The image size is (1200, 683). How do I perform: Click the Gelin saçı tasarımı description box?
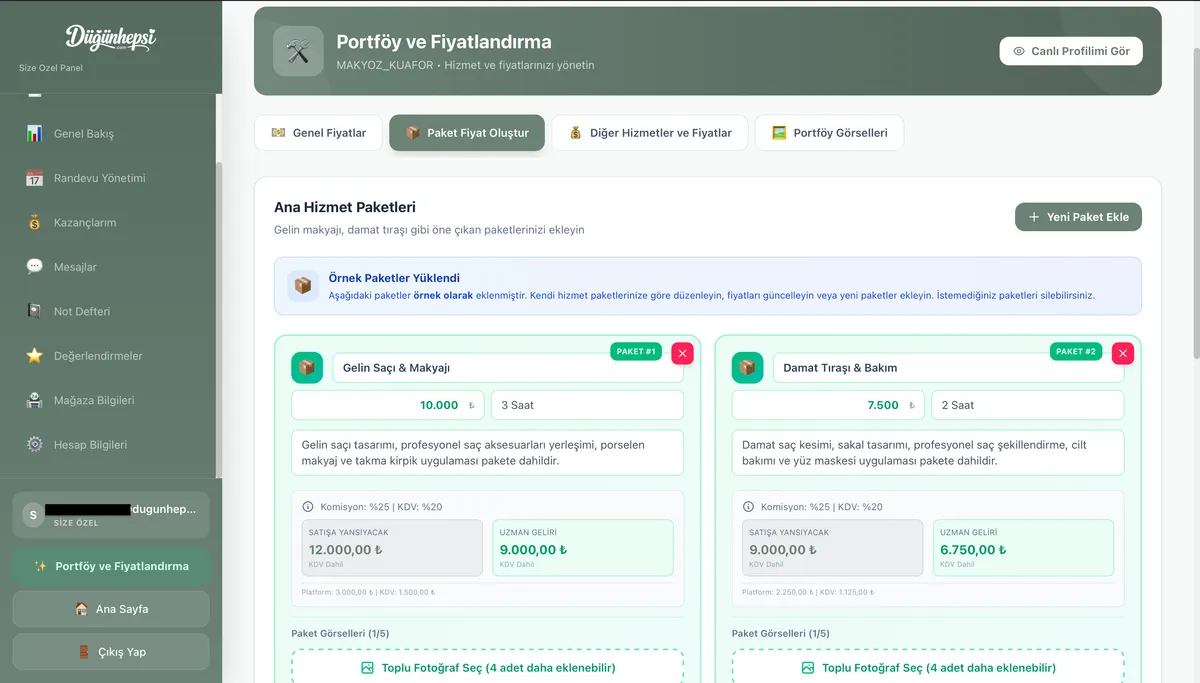[488, 453]
